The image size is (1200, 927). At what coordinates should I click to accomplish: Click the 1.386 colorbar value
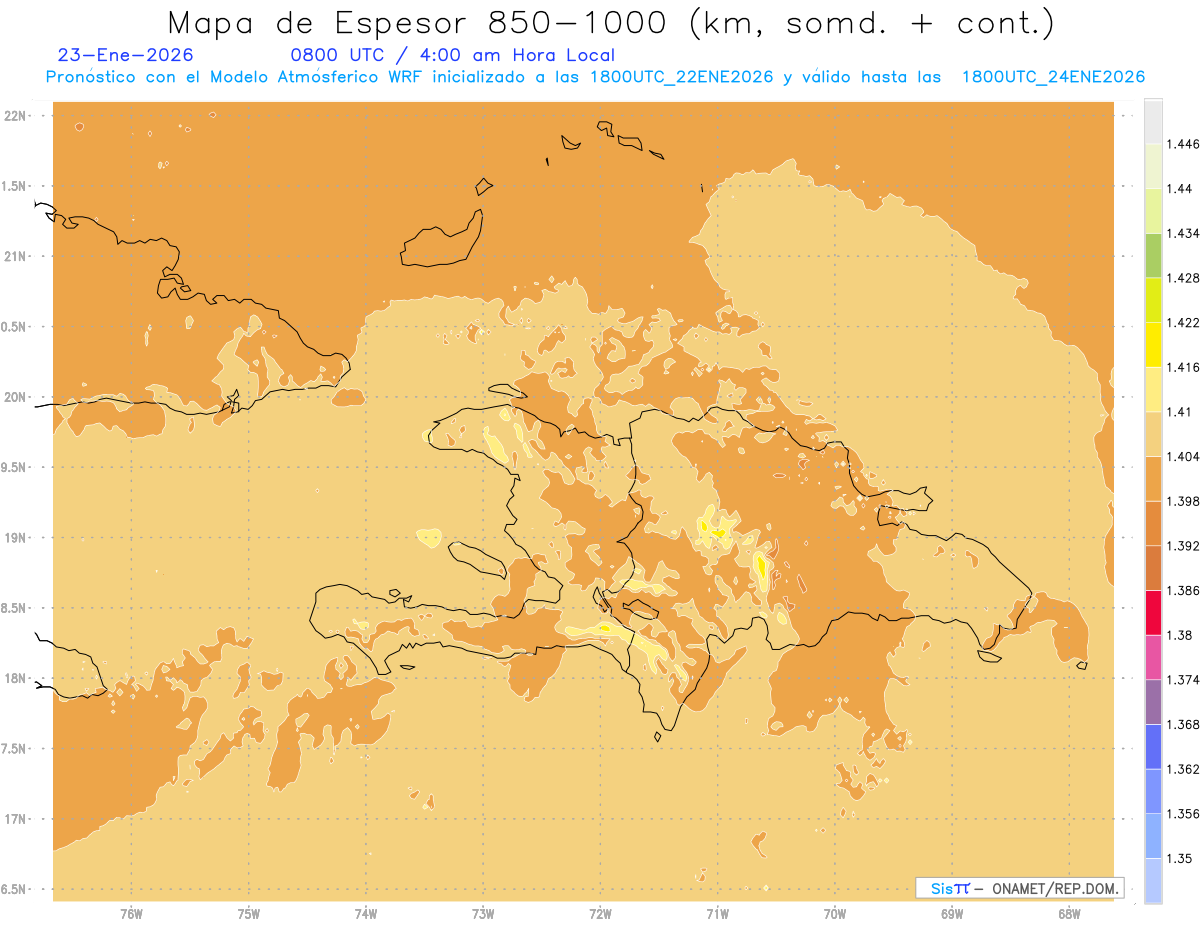tap(1182, 590)
